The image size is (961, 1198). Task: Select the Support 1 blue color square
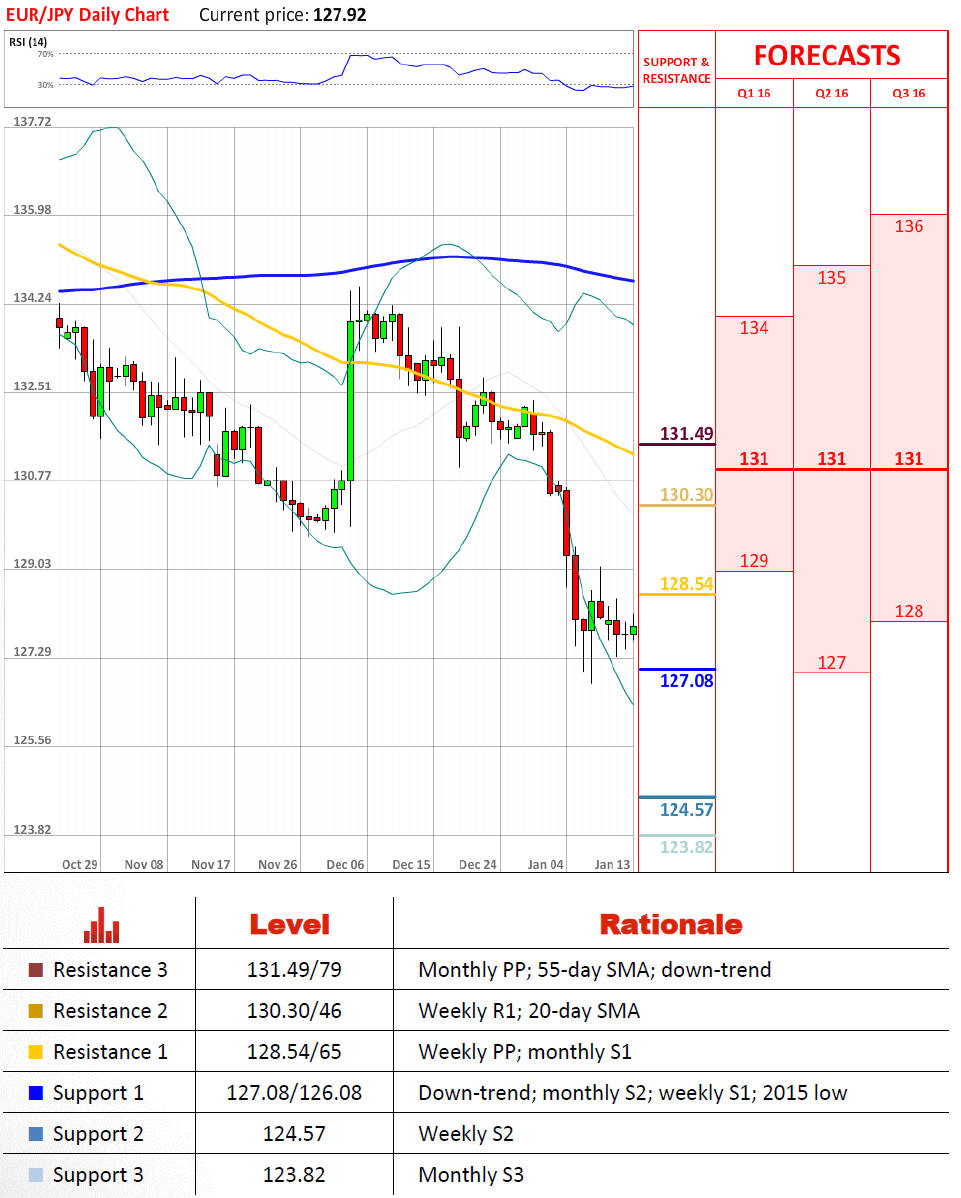36,1093
